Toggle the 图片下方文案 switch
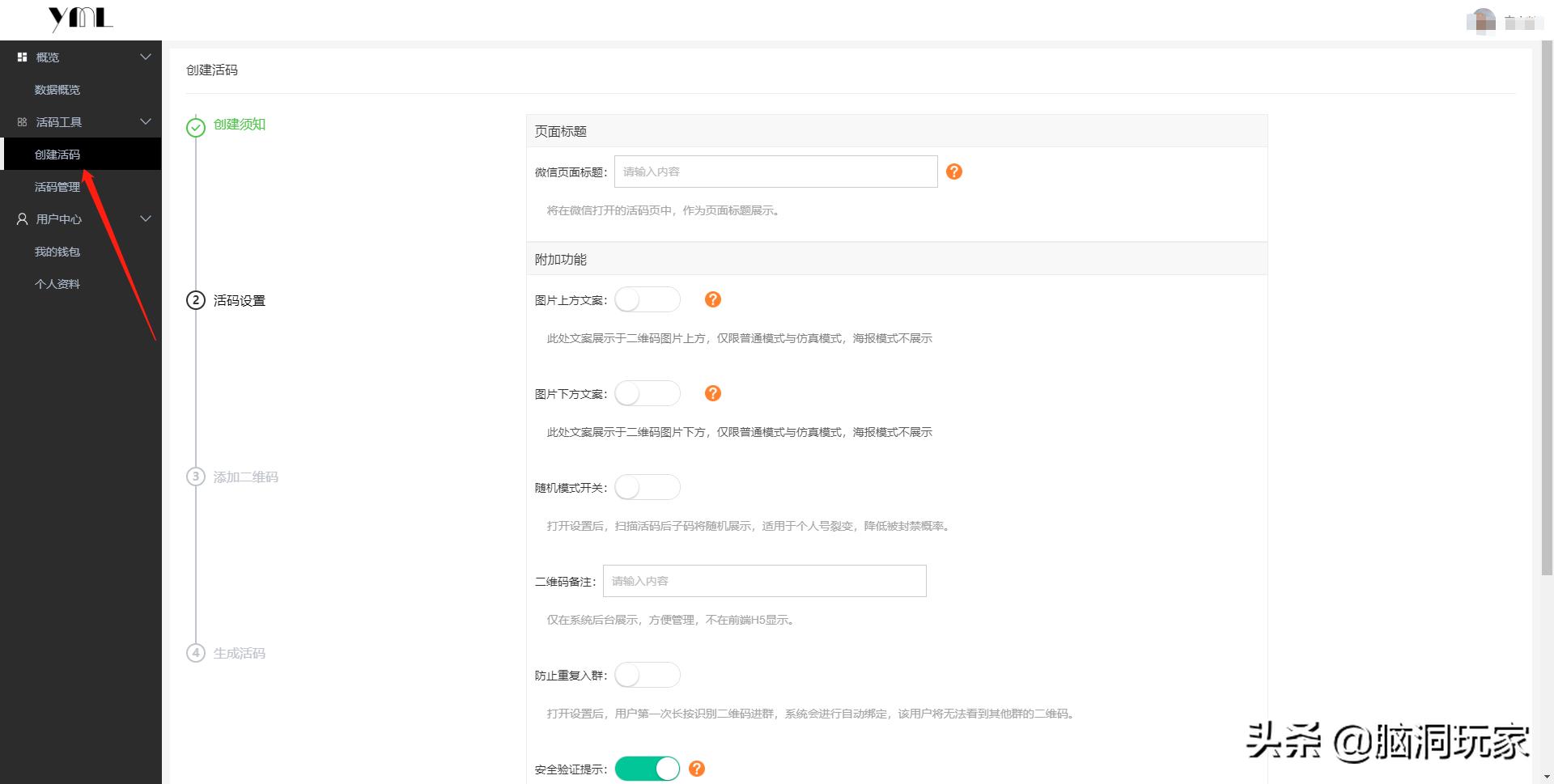Image resolution: width=1554 pixels, height=784 pixels. 647,393
